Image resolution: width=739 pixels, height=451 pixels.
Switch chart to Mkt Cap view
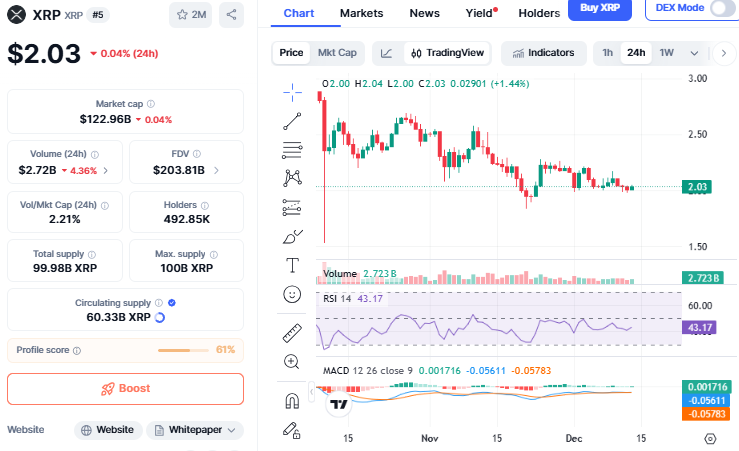click(337, 53)
